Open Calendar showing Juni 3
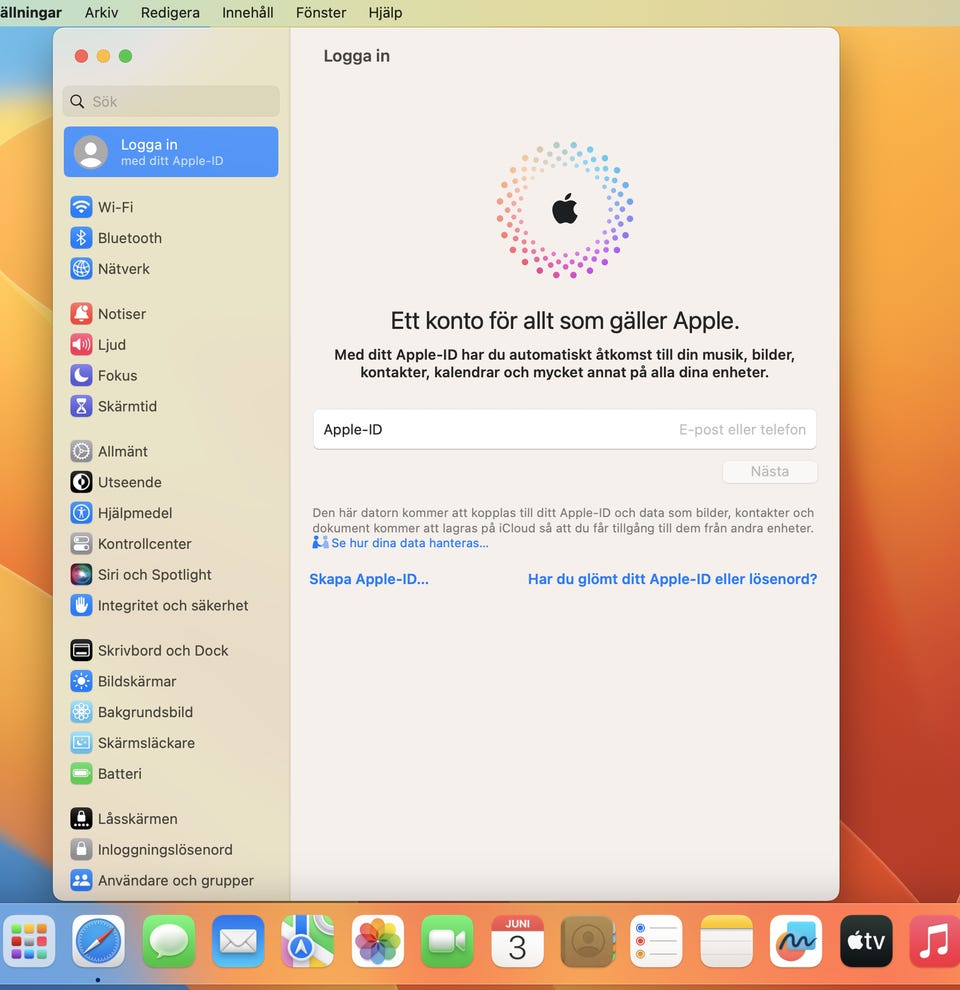 pyautogui.click(x=517, y=941)
